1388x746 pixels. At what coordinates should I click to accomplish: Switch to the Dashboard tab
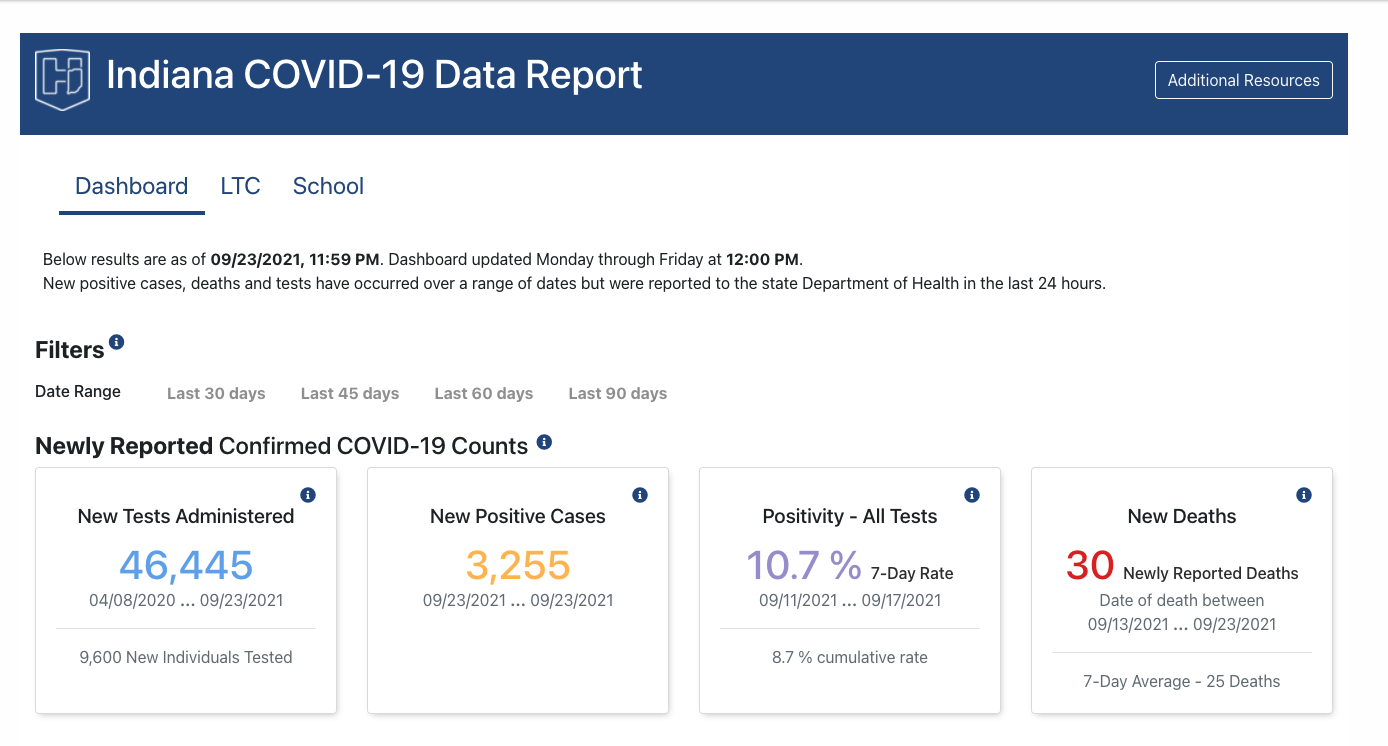pos(132,187)
